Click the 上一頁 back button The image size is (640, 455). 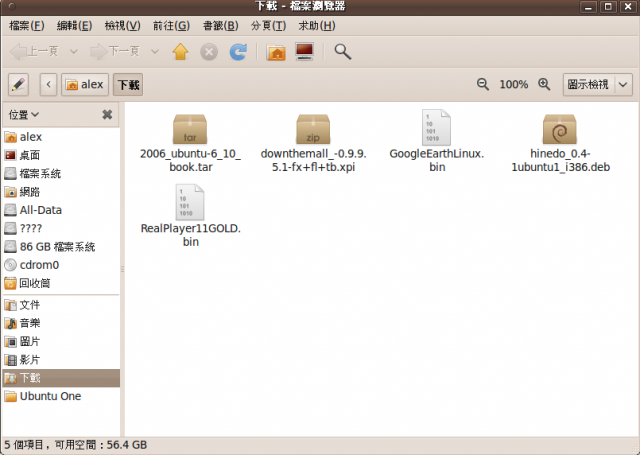coord(34,52)
